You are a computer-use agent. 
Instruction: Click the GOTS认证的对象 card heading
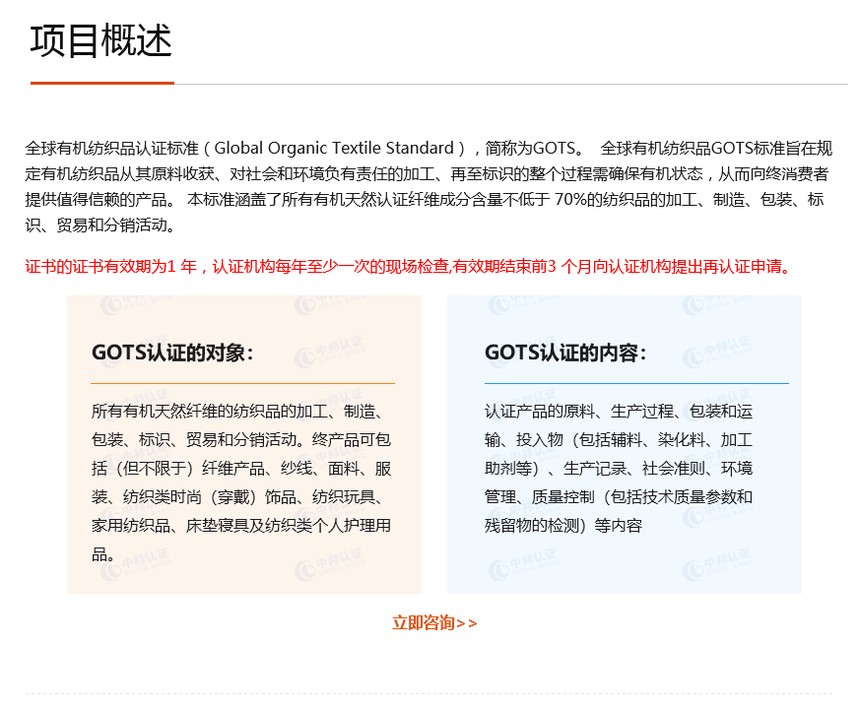[172, 353]
